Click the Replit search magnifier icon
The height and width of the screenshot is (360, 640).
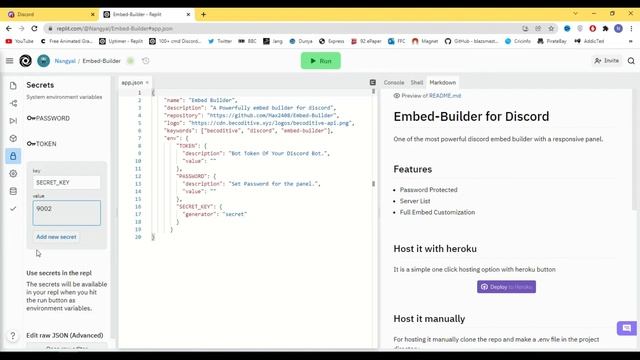tap(631, 61)
